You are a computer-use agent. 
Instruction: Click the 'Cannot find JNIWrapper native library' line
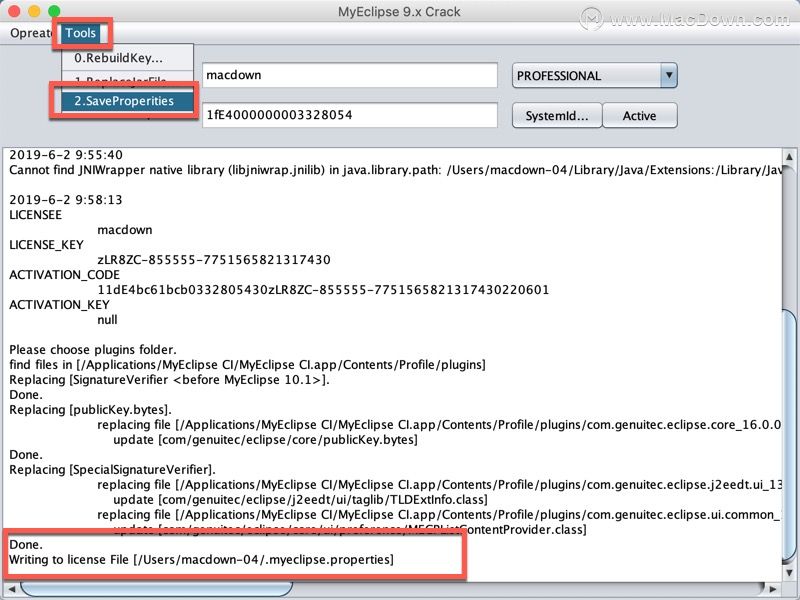coord(395,170)
